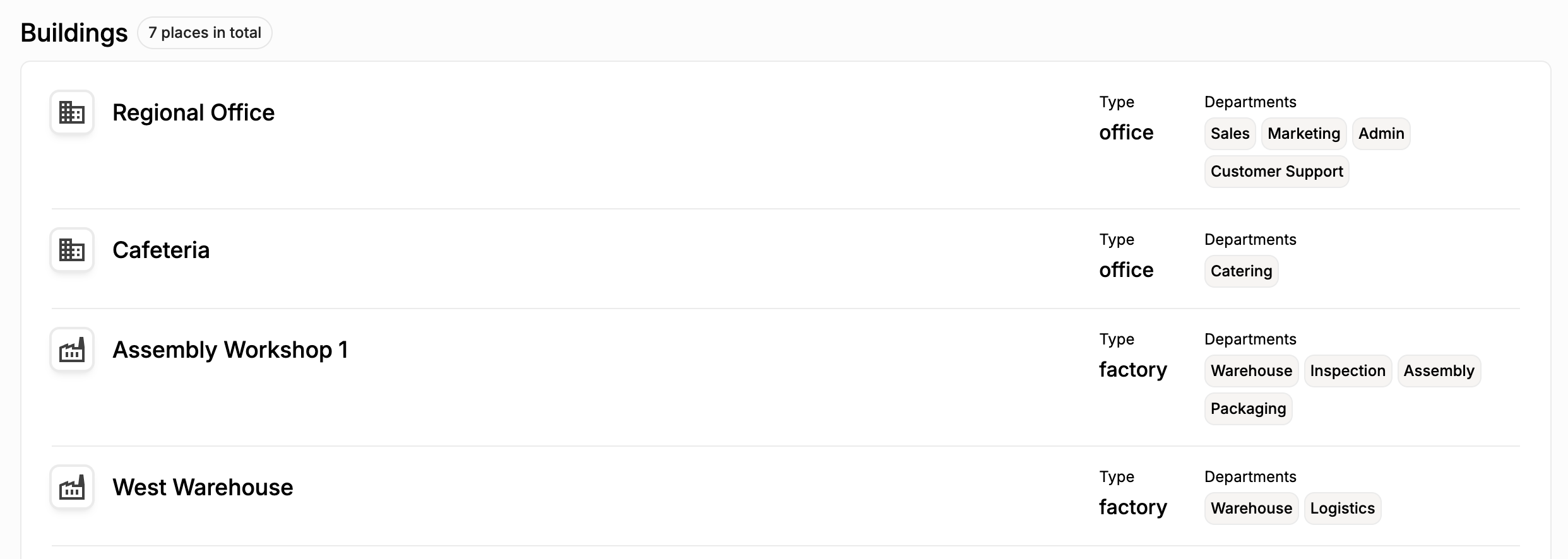Click the Catering department tag
Viewport: 1568px width, 559px height.
1241,271
